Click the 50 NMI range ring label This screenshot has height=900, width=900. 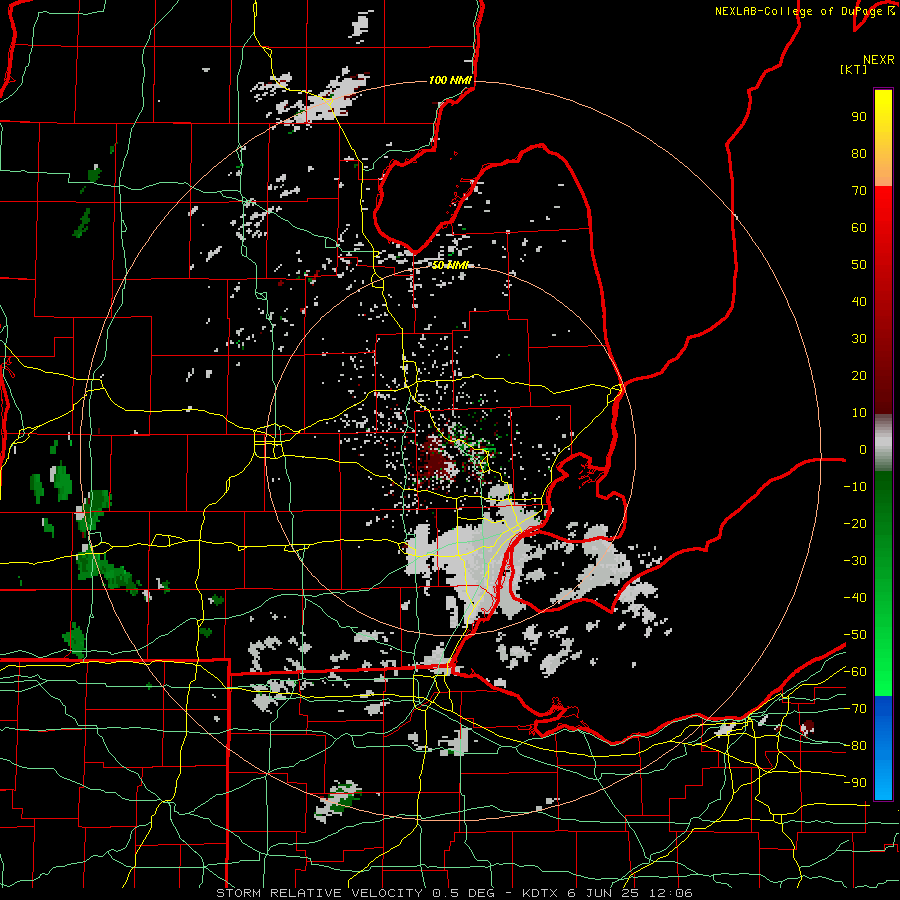[451, 265]
